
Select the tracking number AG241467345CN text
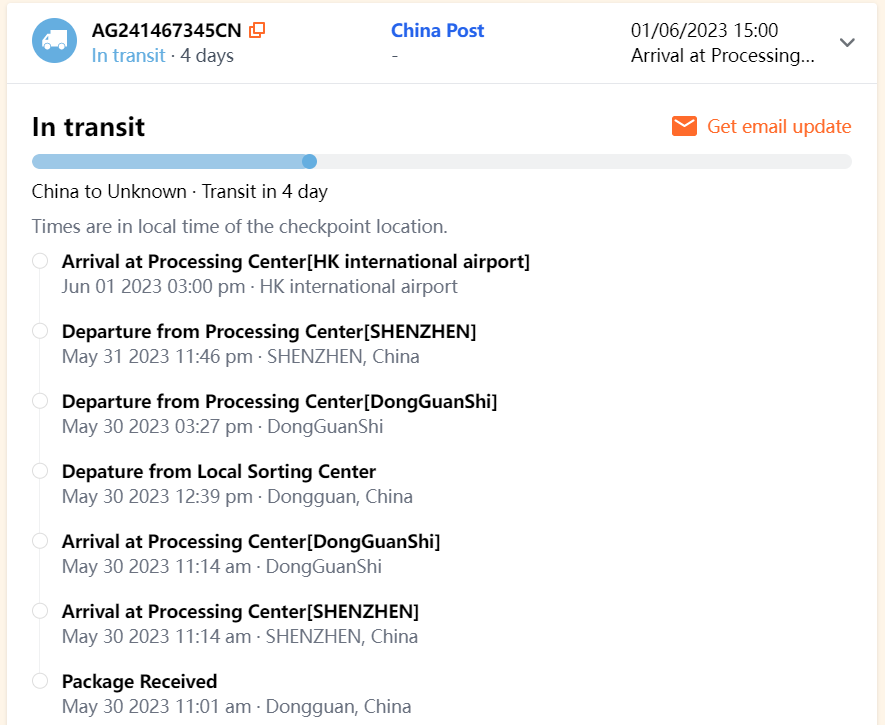[166, 30]
